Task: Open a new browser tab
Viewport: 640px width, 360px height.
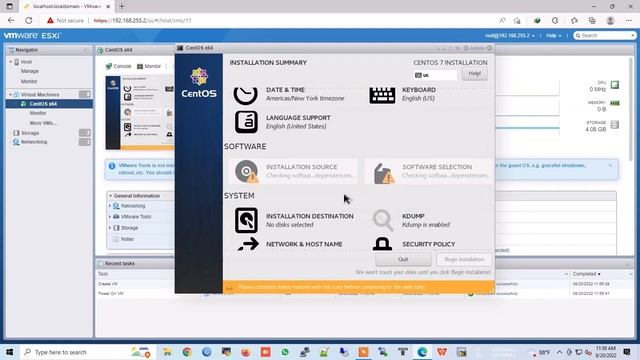Action: (122, 7)
